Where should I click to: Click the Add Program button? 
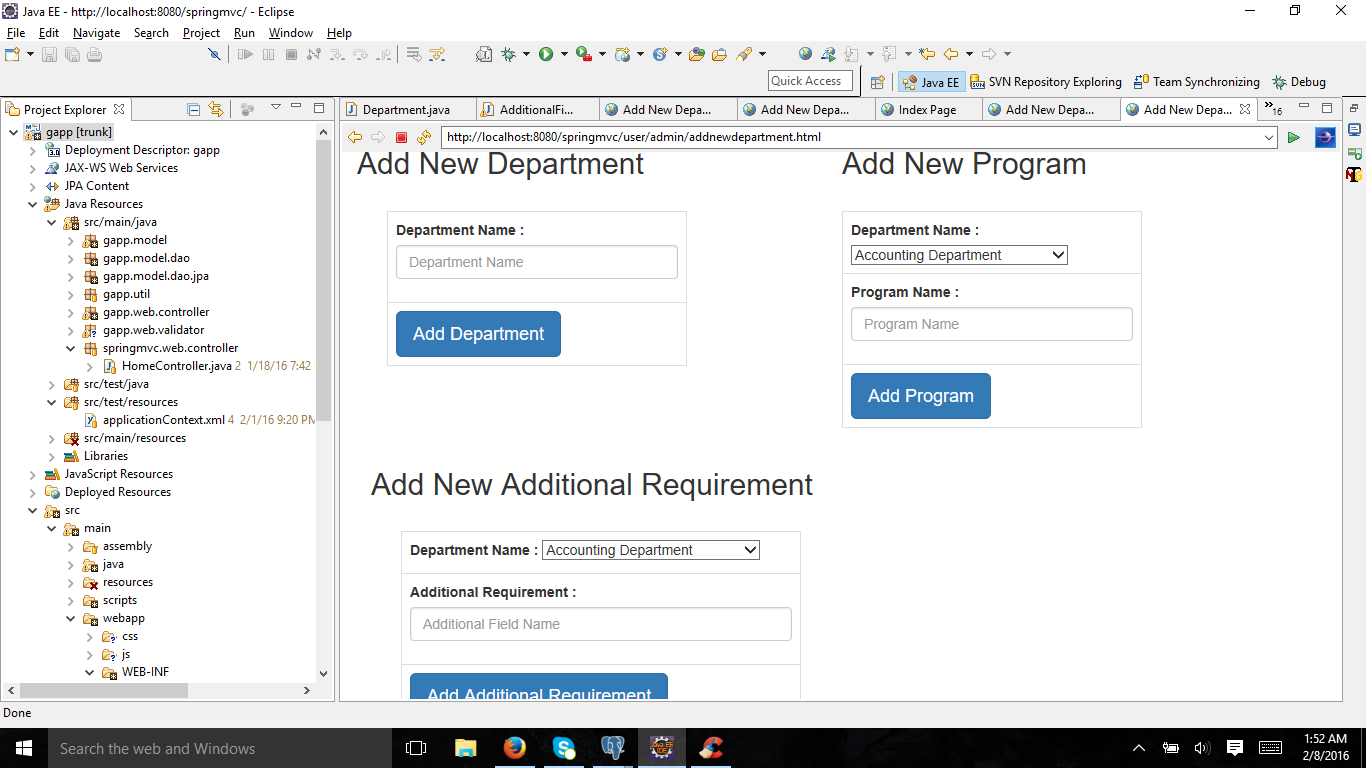920,396
